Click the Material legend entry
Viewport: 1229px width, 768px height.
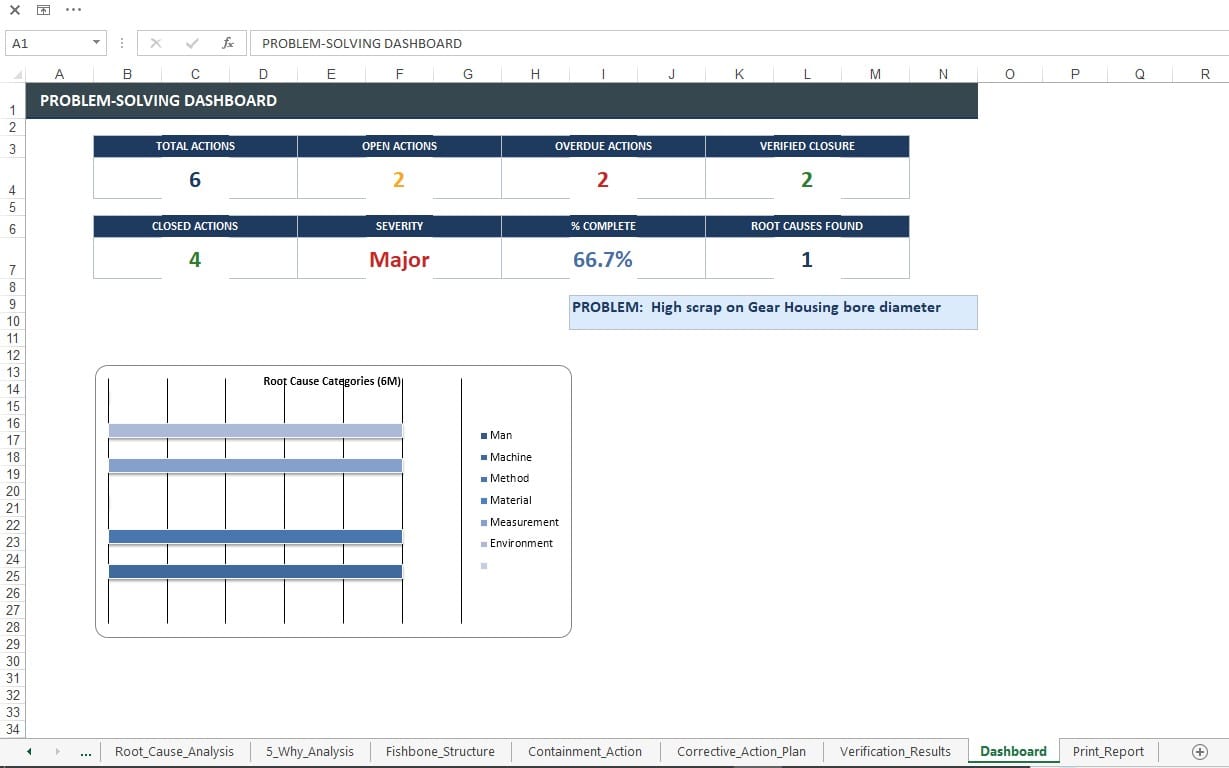[x=506, y=500]
